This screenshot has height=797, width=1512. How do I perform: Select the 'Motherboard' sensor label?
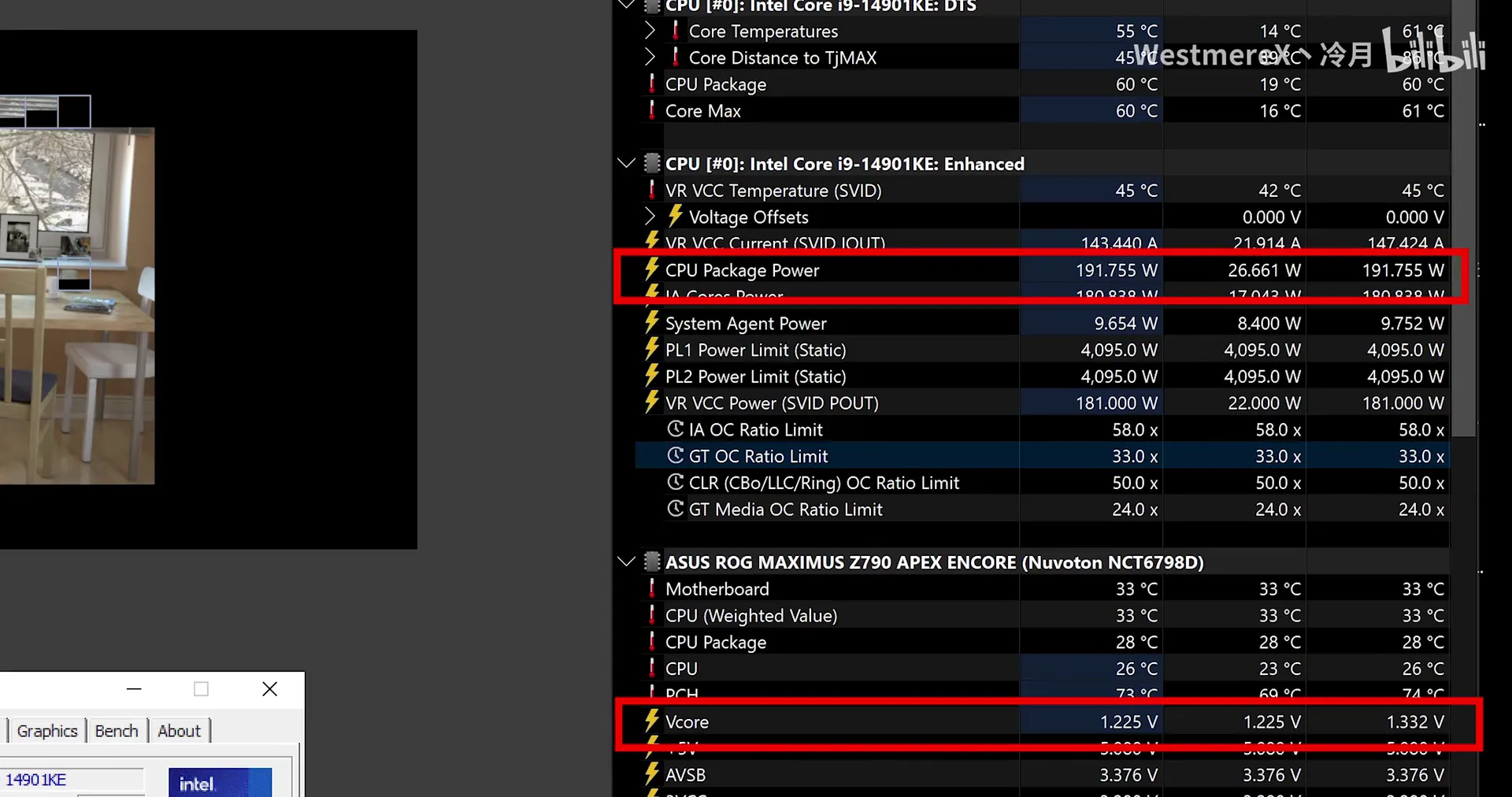click(x=717, y=589)
